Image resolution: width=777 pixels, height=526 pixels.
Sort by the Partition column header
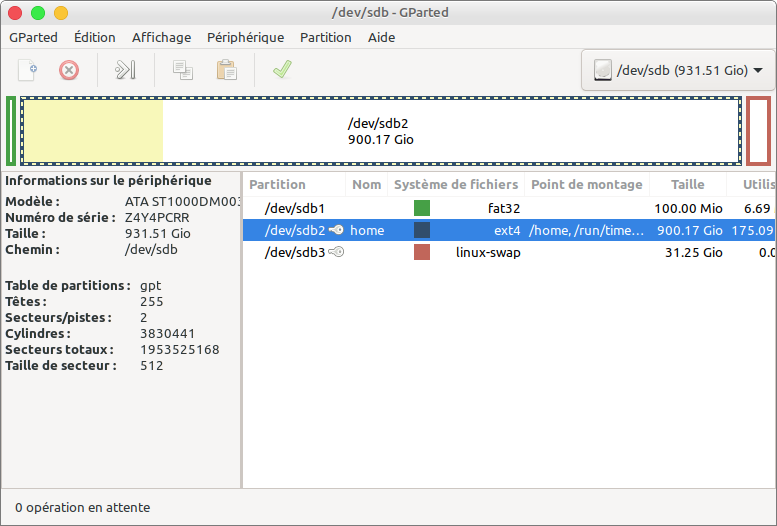point(294,184)
